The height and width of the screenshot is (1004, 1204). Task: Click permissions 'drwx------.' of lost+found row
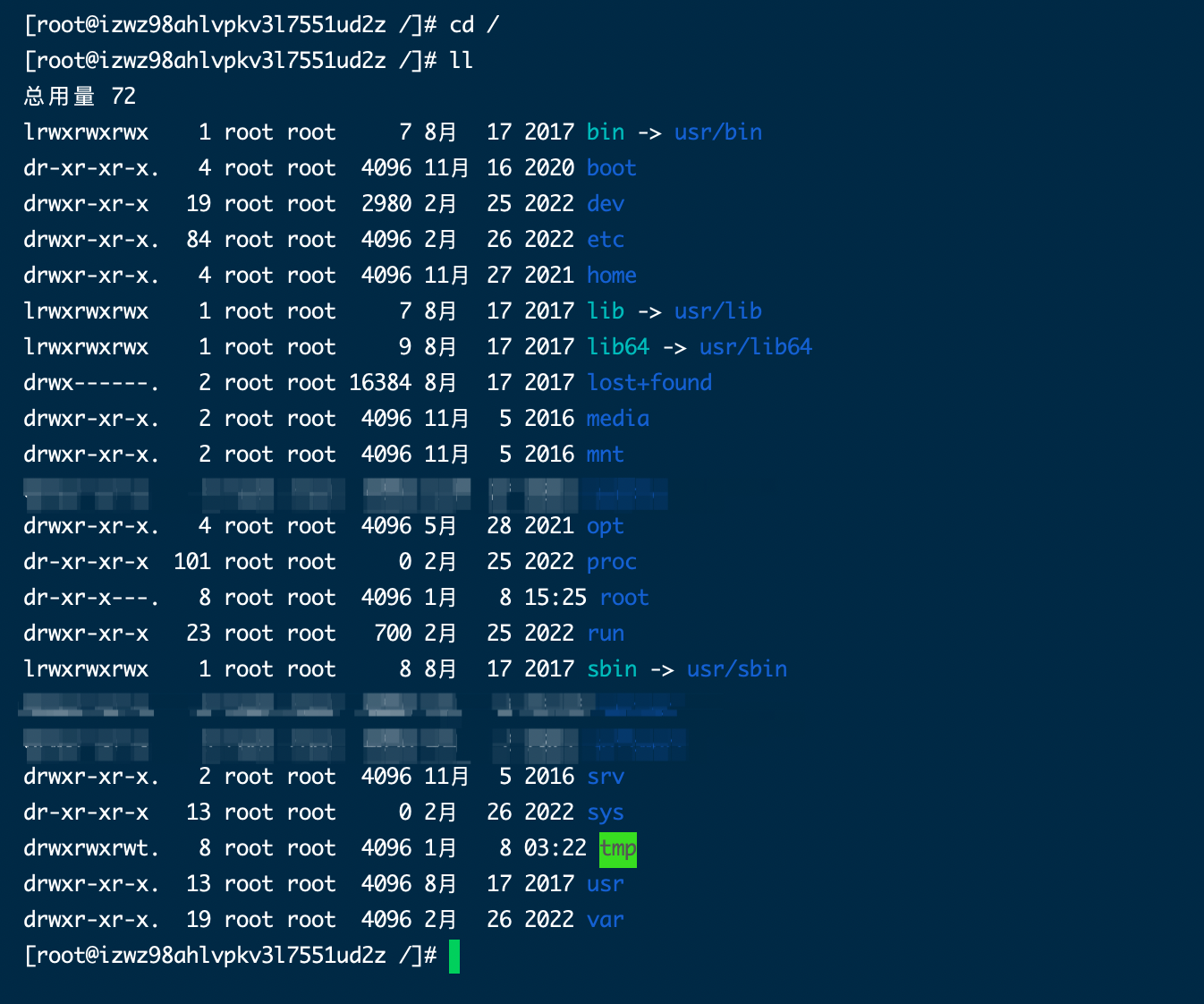click(92, 383)
